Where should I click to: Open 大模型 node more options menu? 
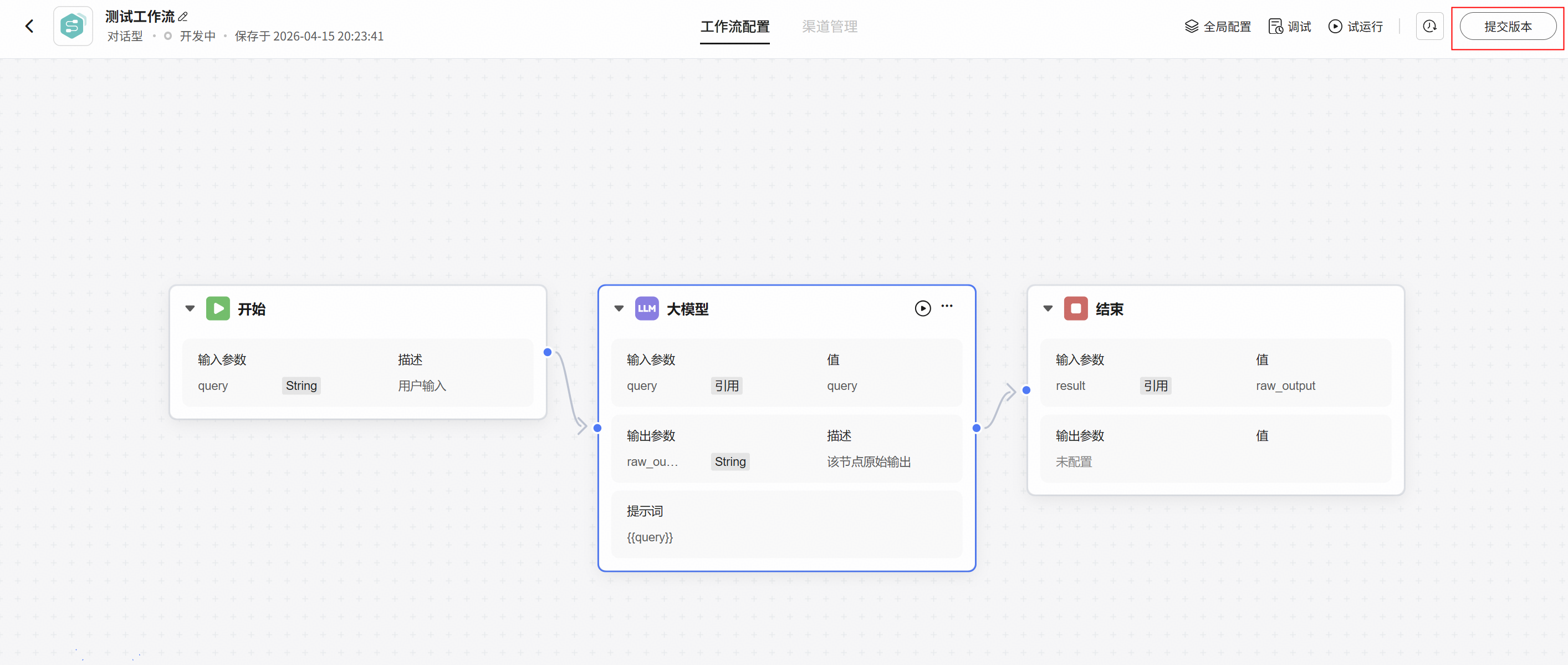[x=947, y=306]
